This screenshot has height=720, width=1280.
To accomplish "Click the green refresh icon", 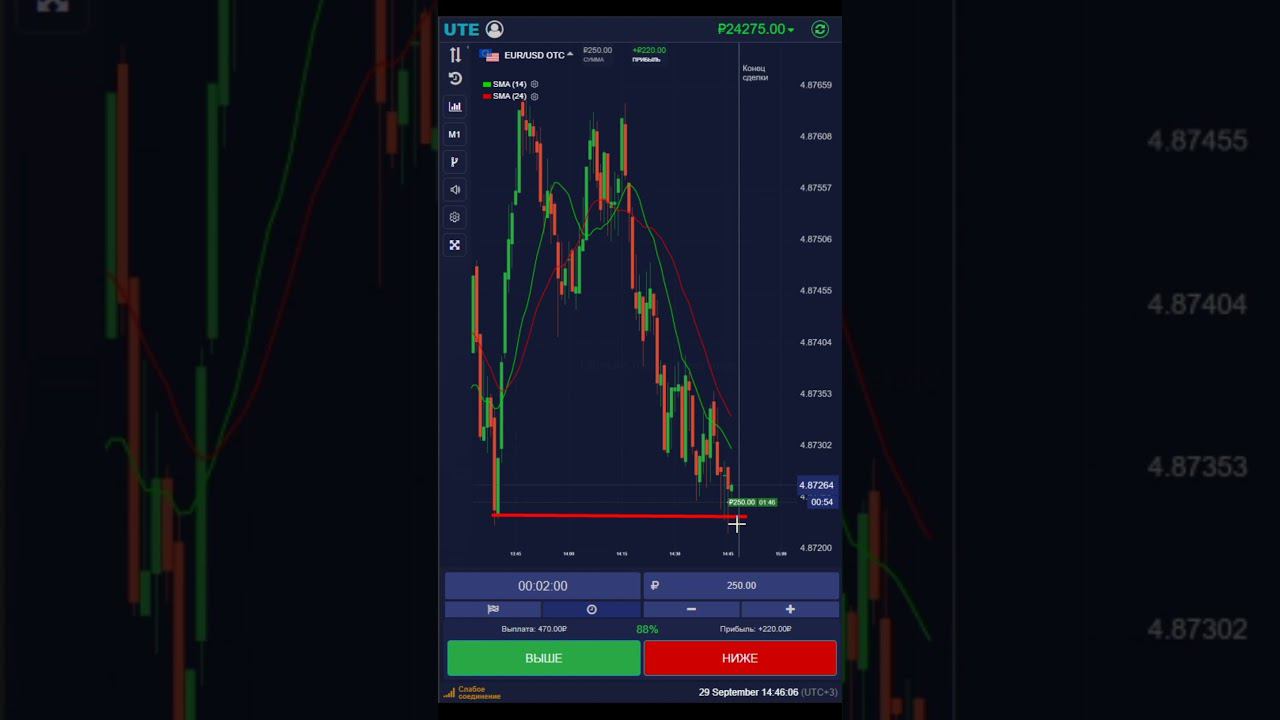I will click(820, 29).
